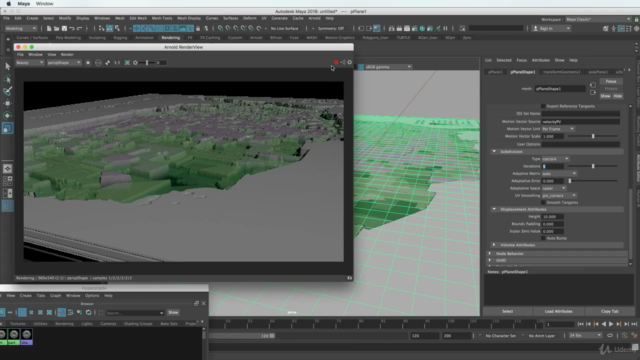Open the Beauty AOV dropdown
This screenshot has width=640, height=360.
click(x=30, y=62)
